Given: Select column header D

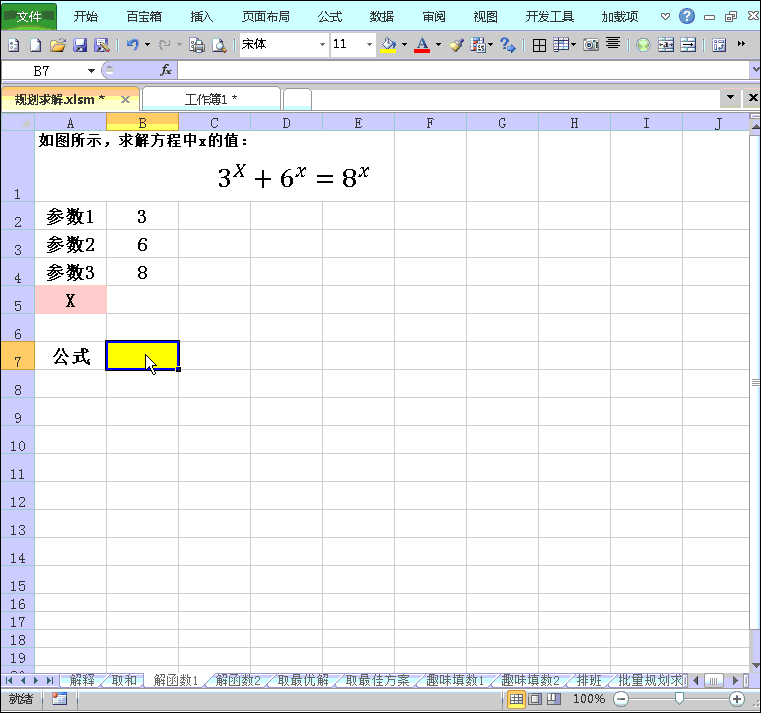Looking at the screenshot, I should (x=286, y=123).
